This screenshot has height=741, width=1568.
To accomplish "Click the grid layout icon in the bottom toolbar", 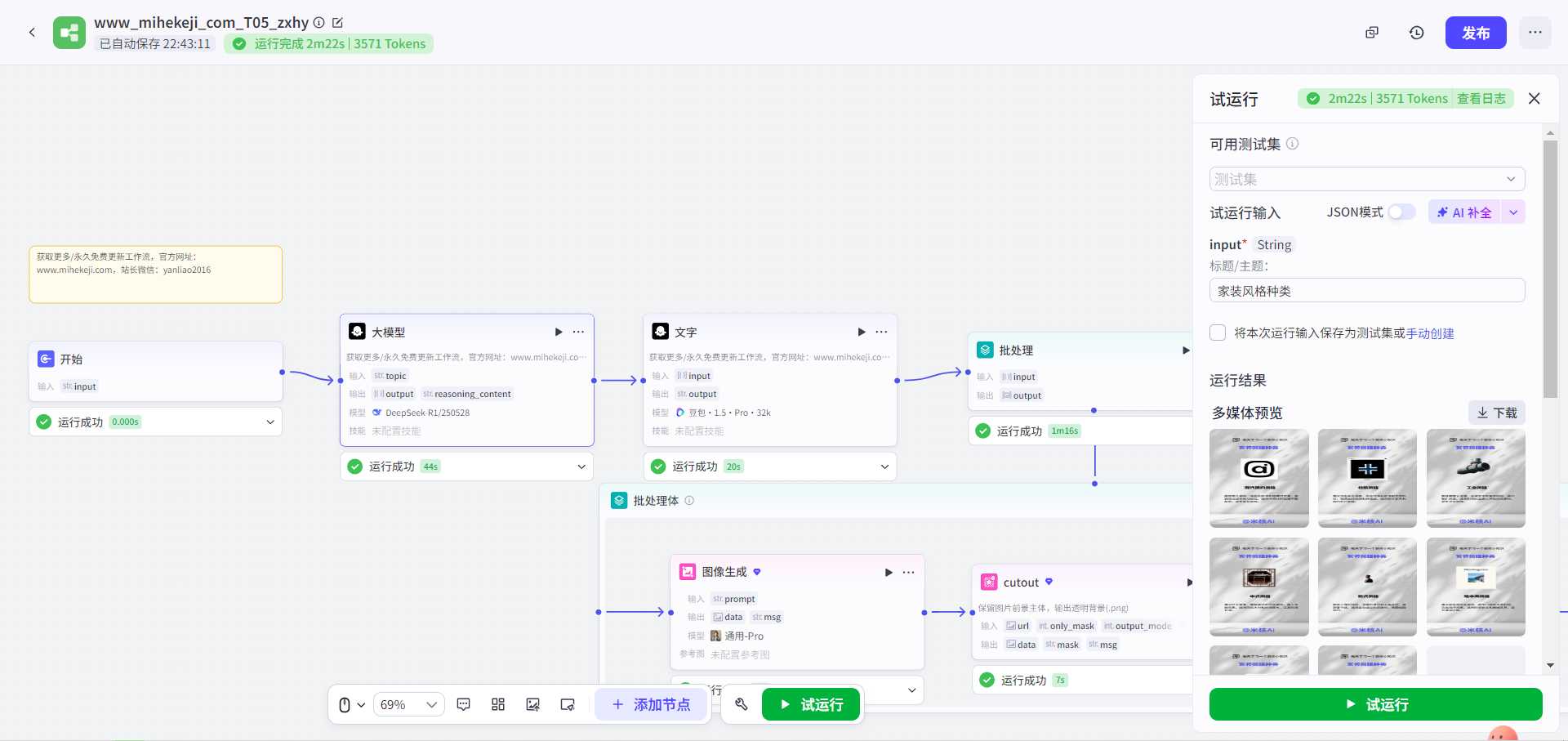I will pyautogui.click(x=498, y=704).
